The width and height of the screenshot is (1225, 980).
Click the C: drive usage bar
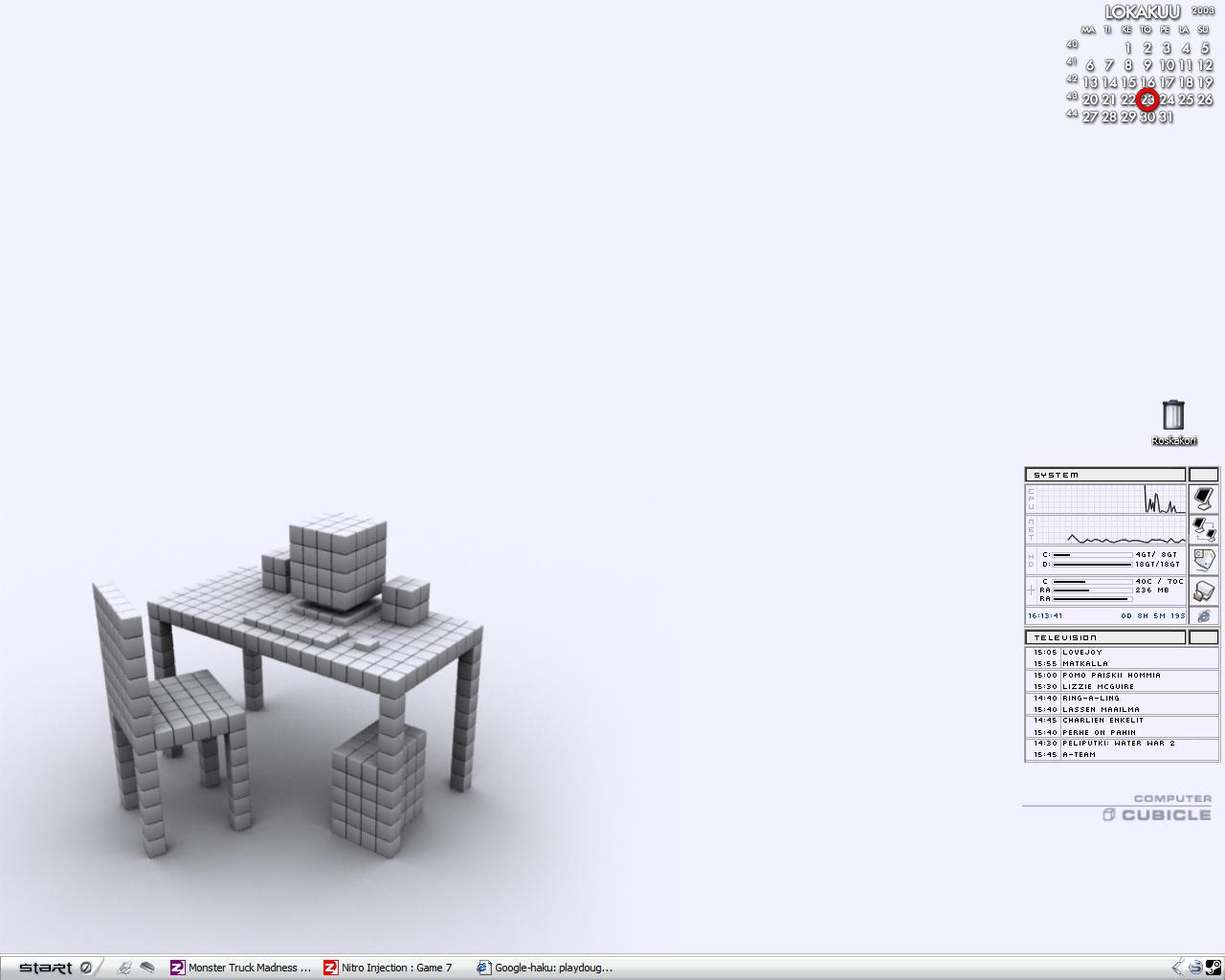coord(1092,555)
